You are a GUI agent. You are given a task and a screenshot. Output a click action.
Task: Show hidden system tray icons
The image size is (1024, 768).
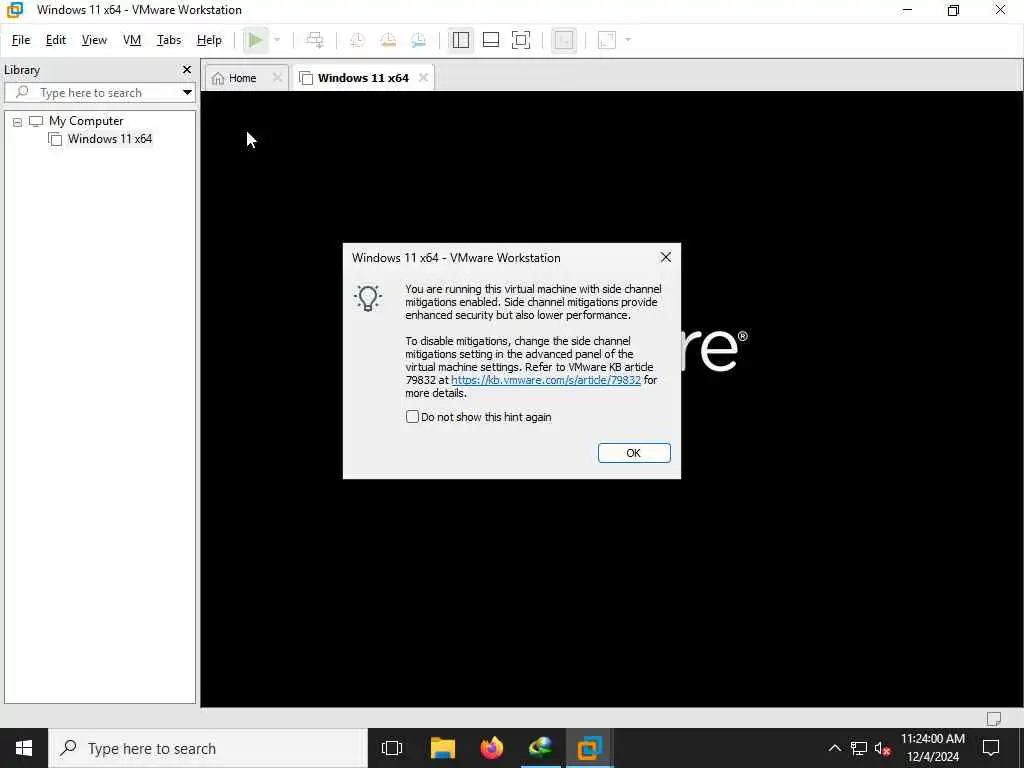[835, 748]
